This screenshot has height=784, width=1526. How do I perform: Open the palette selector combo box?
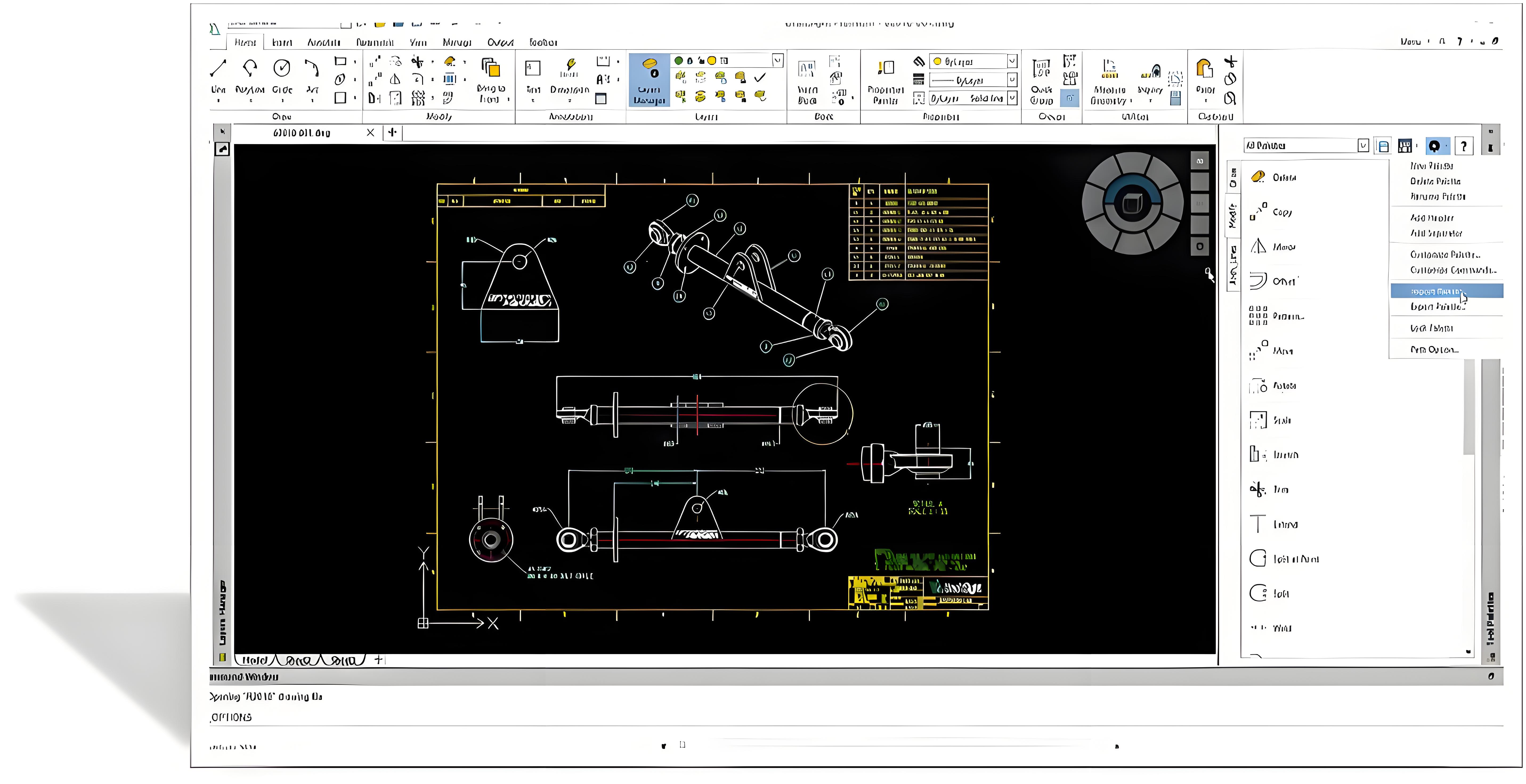click(1306, 146)
